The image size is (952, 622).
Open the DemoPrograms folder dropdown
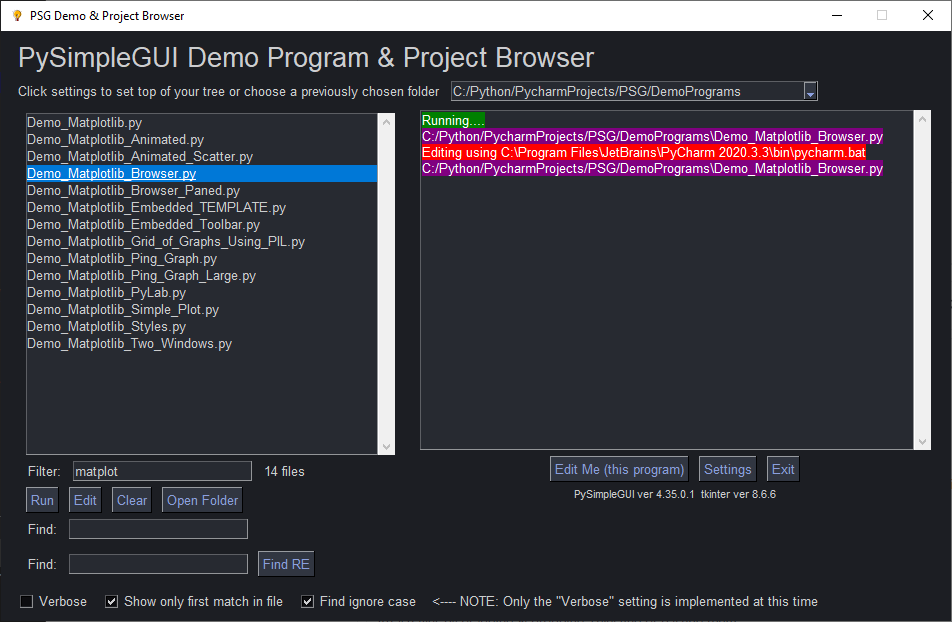coord(810,90)
